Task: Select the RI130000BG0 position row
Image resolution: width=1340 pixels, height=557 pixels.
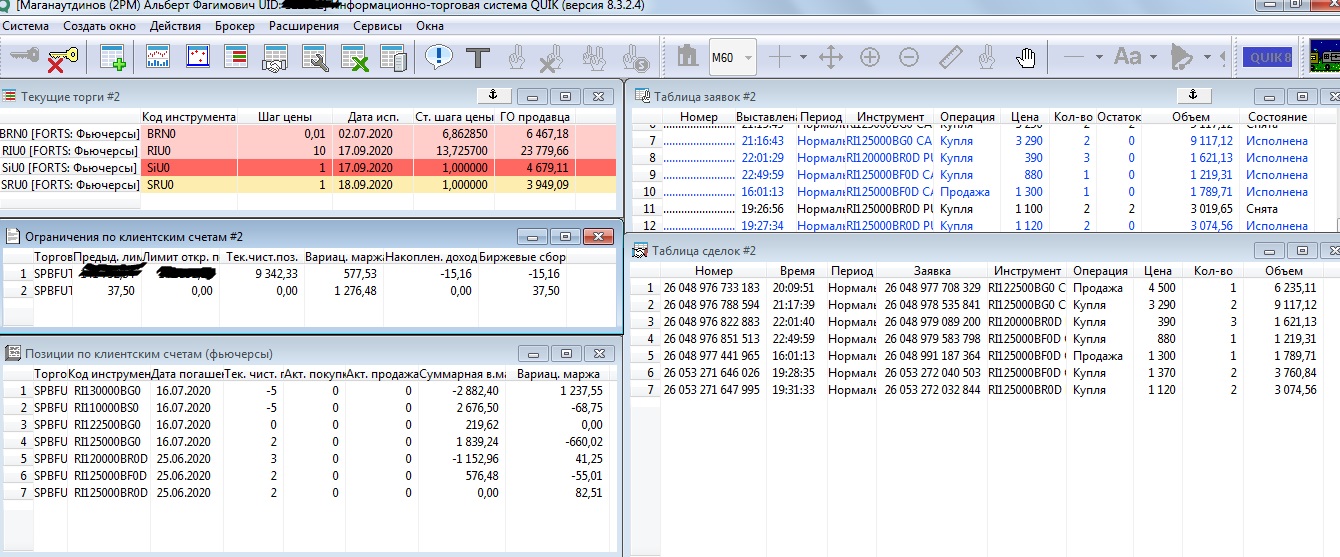Action: point(110,390)
